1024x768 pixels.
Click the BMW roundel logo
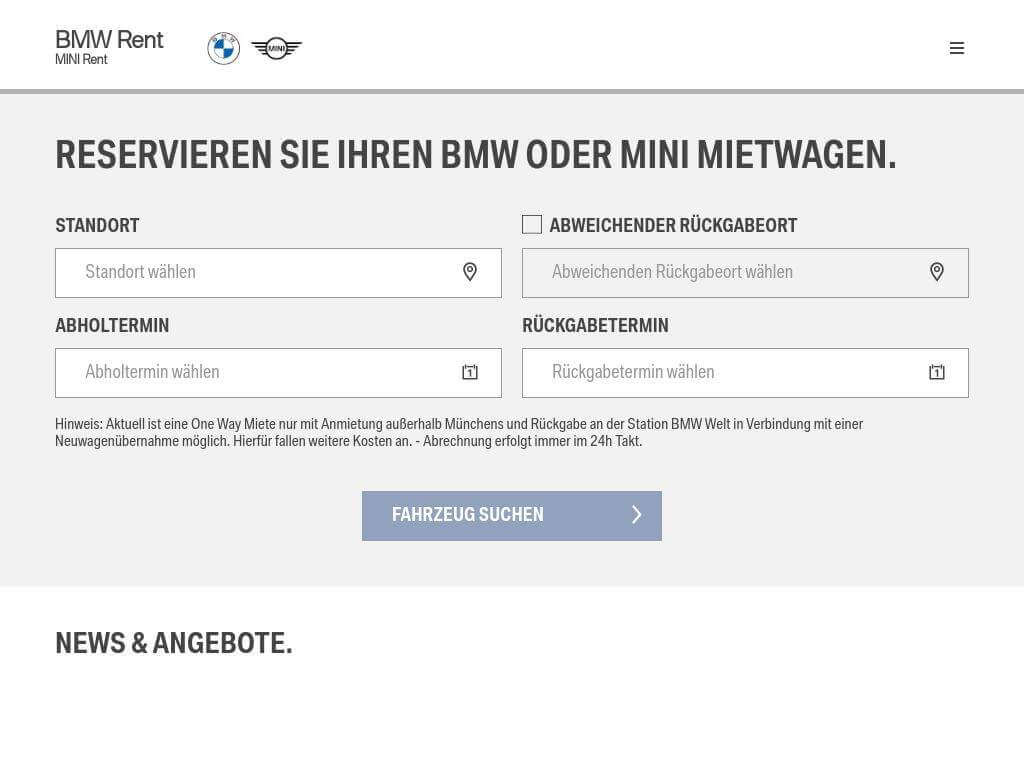224,47
